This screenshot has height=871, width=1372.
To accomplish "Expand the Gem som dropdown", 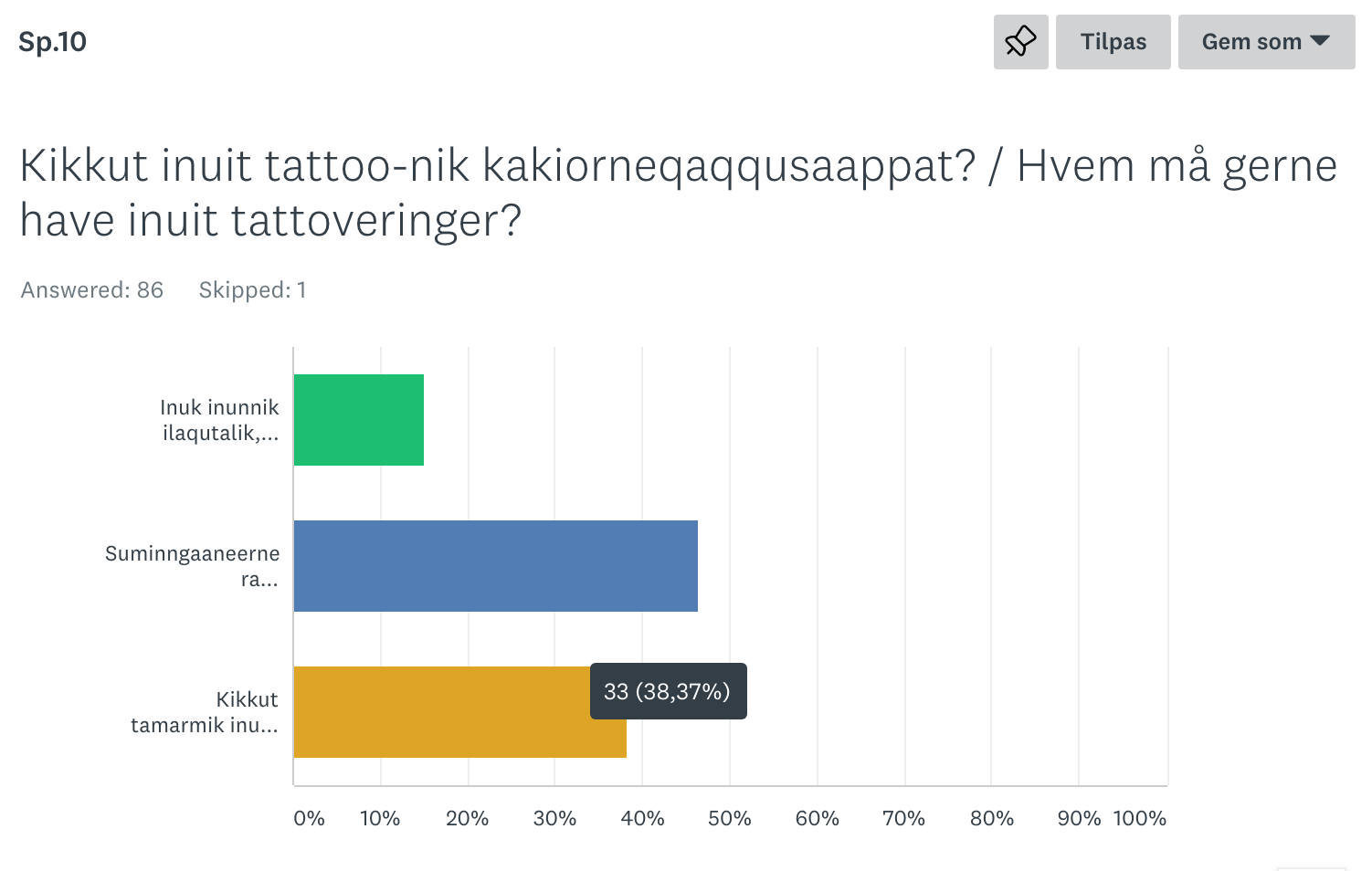I will 1265,42.
